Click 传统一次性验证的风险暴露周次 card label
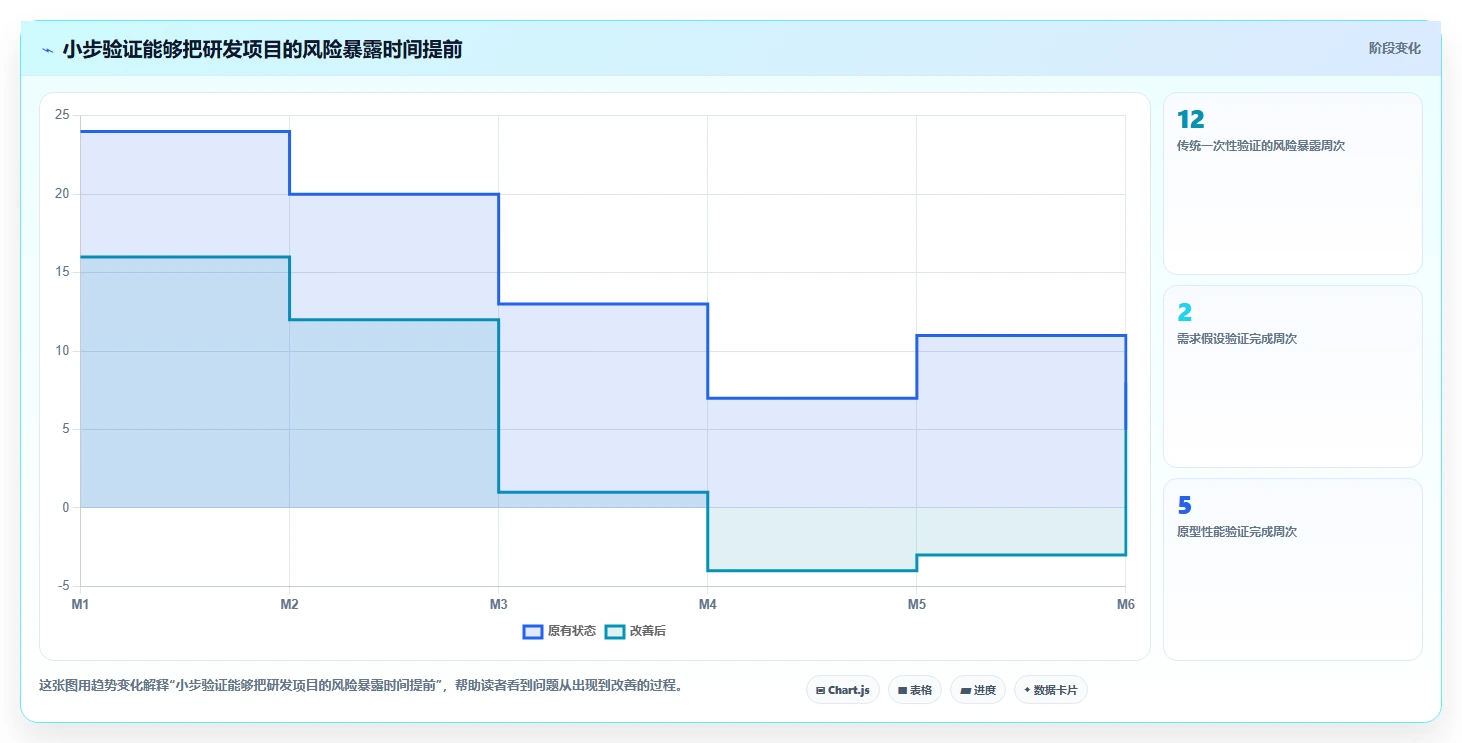Screen dimensions: 1462x743 point(1261,146)
